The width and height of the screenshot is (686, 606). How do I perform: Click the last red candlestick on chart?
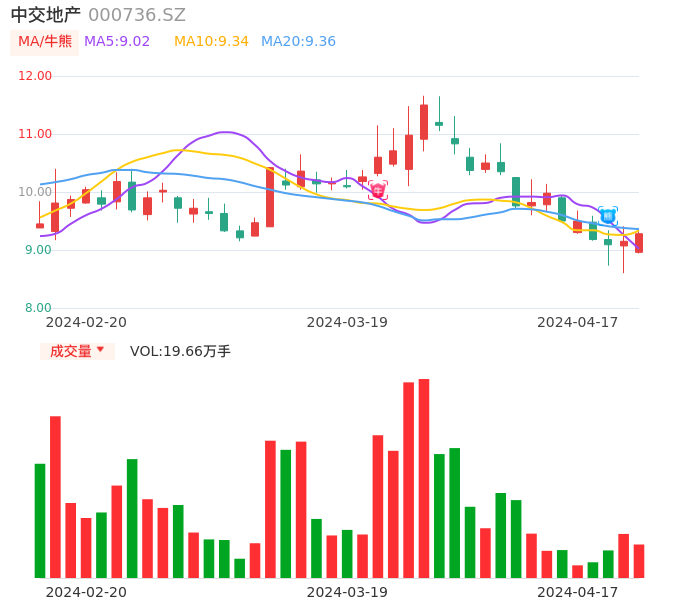(x=639, y=243)
